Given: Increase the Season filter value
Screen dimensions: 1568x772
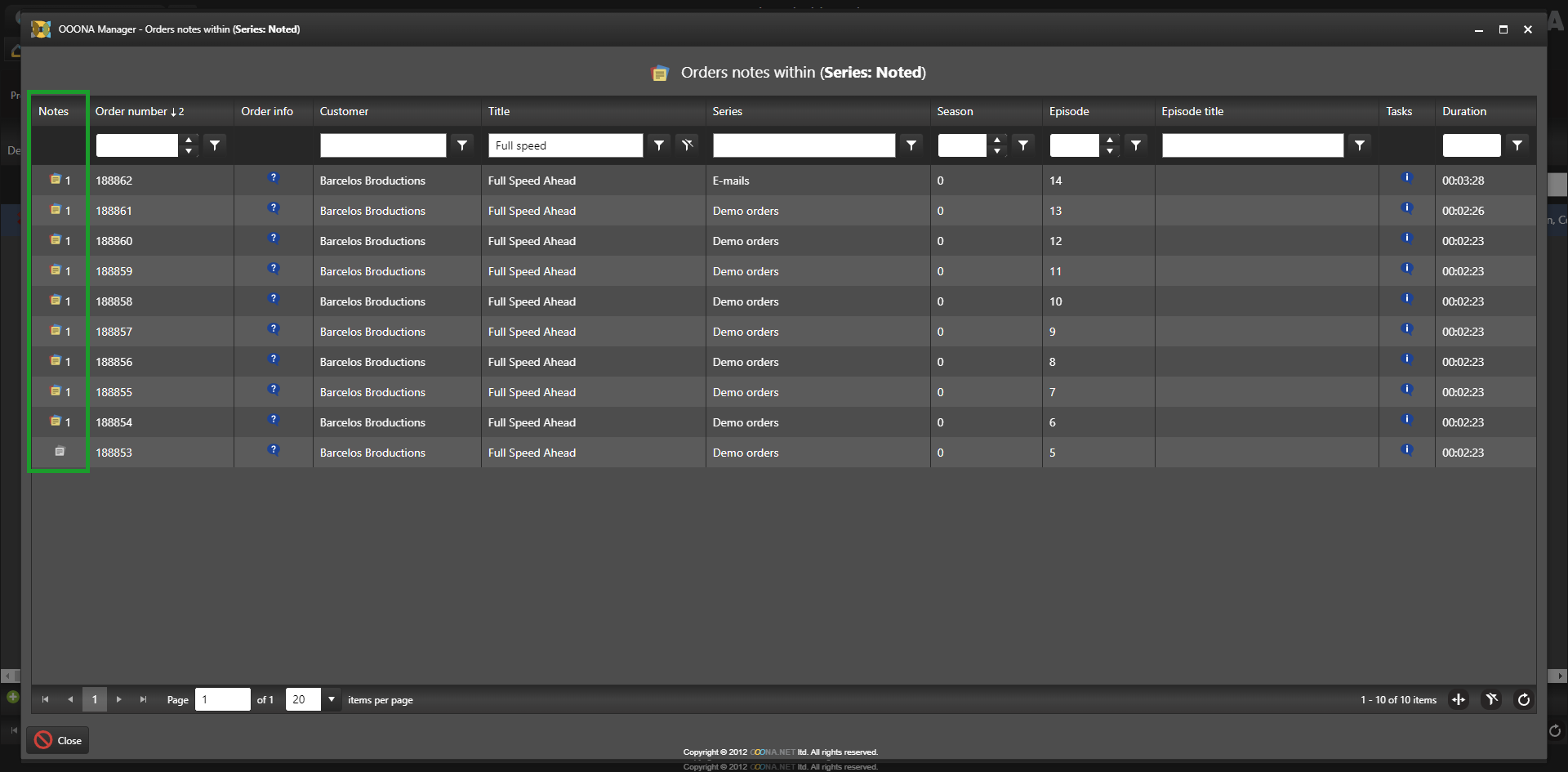Looking at the screenshot, I should tap(997, 141).
